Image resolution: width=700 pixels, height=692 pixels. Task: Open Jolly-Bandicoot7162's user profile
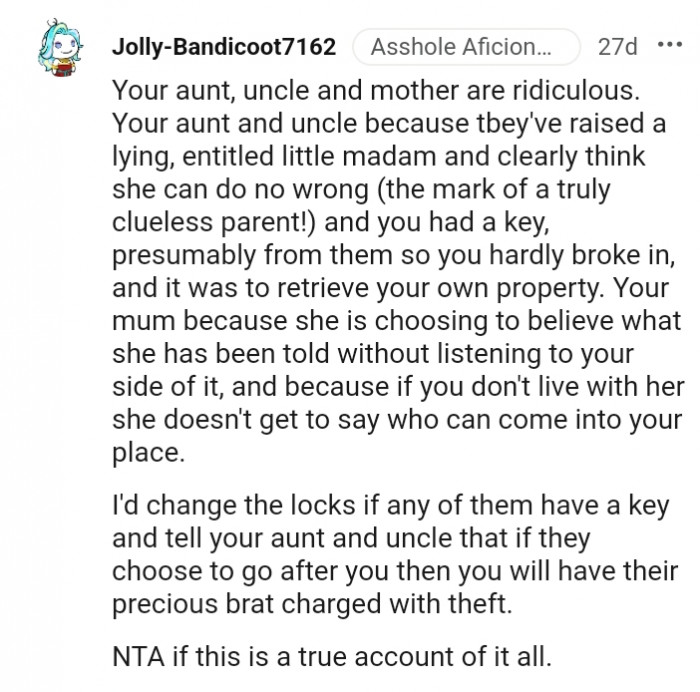223,46
